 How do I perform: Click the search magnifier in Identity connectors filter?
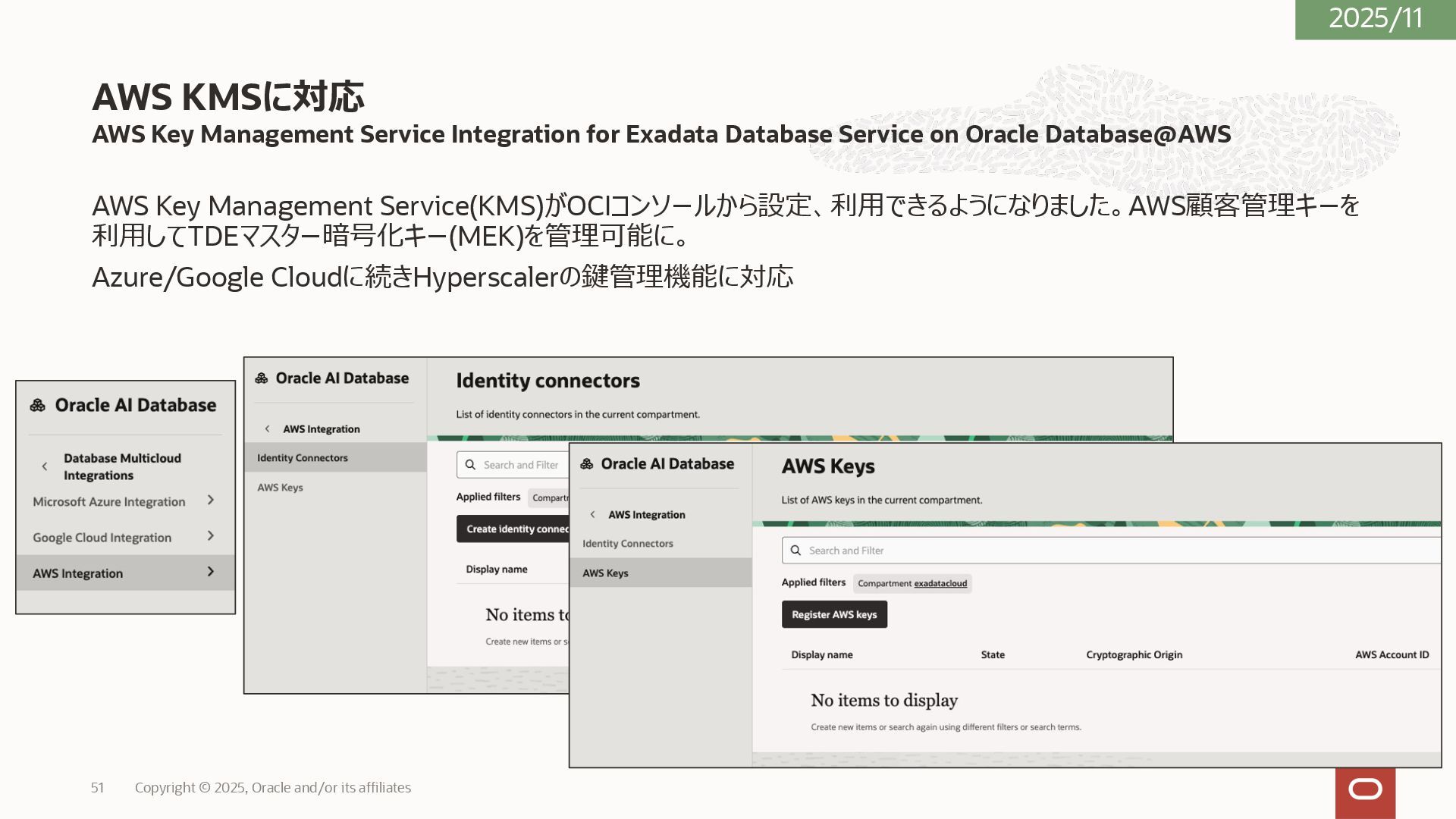[470, 465]
